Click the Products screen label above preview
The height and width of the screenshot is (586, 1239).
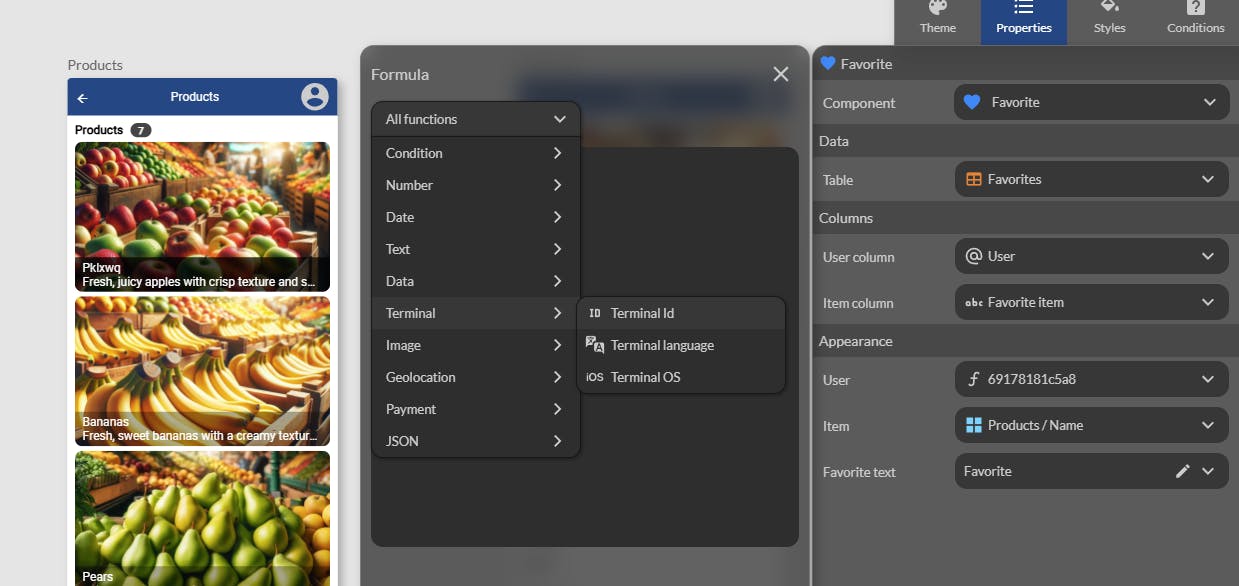tap(95, 65)
